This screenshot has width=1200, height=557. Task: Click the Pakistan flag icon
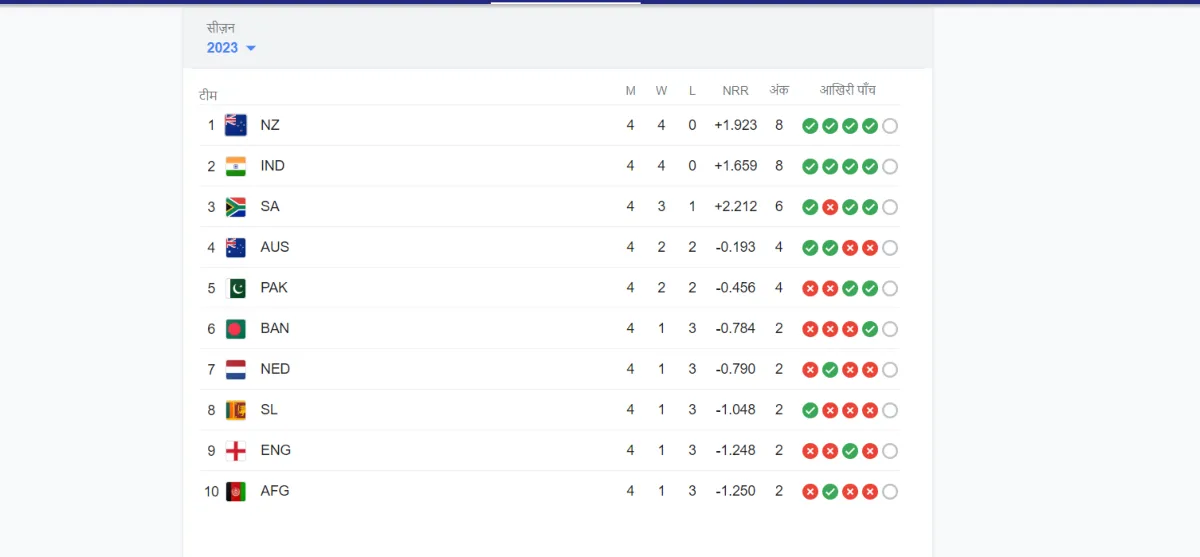236,288
